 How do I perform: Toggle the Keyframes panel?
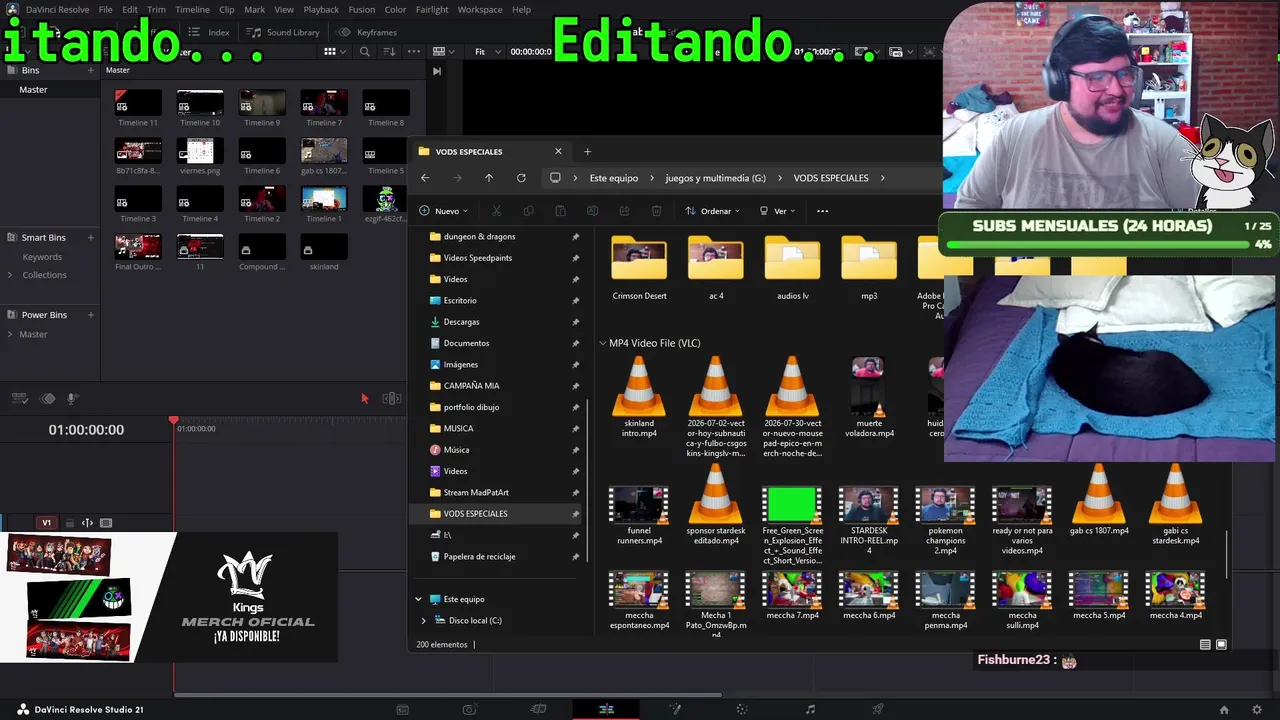[x=367, y=32]
